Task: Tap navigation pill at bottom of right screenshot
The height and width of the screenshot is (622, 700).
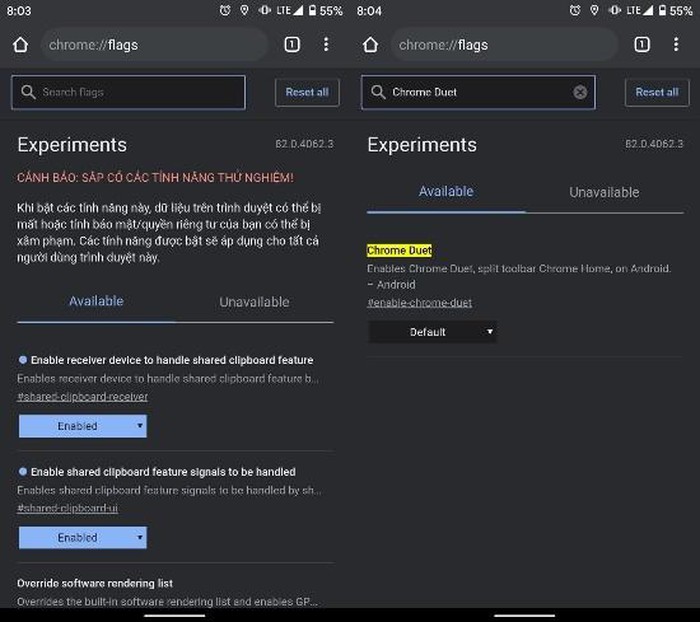Action: (525, 616)
